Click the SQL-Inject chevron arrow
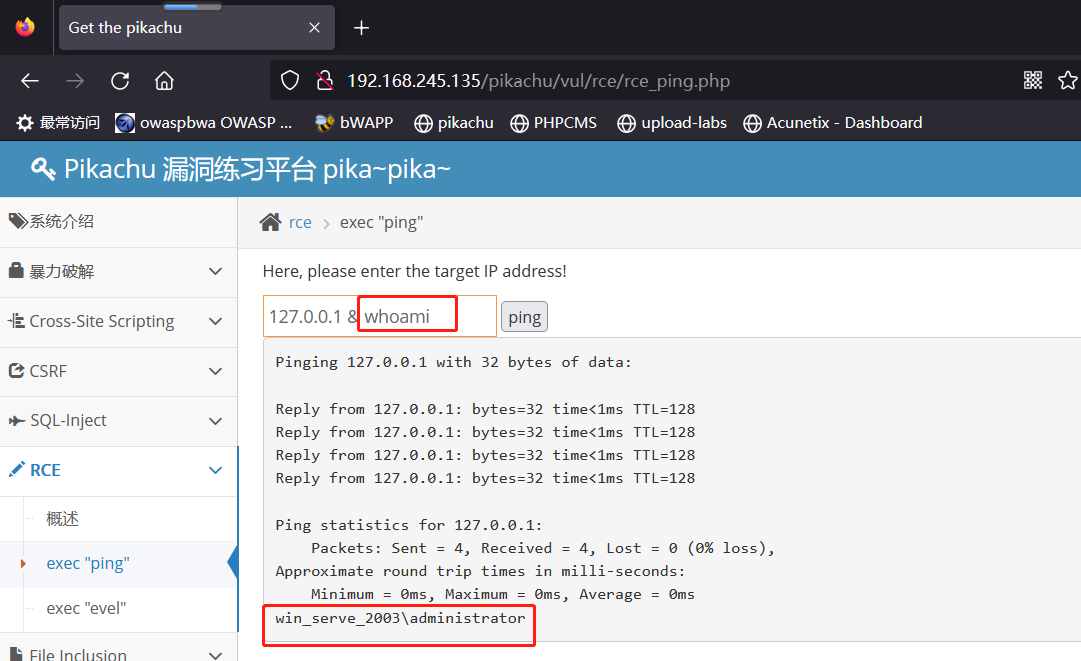This screenshot has width=1081, height=661. click(215, 420)
